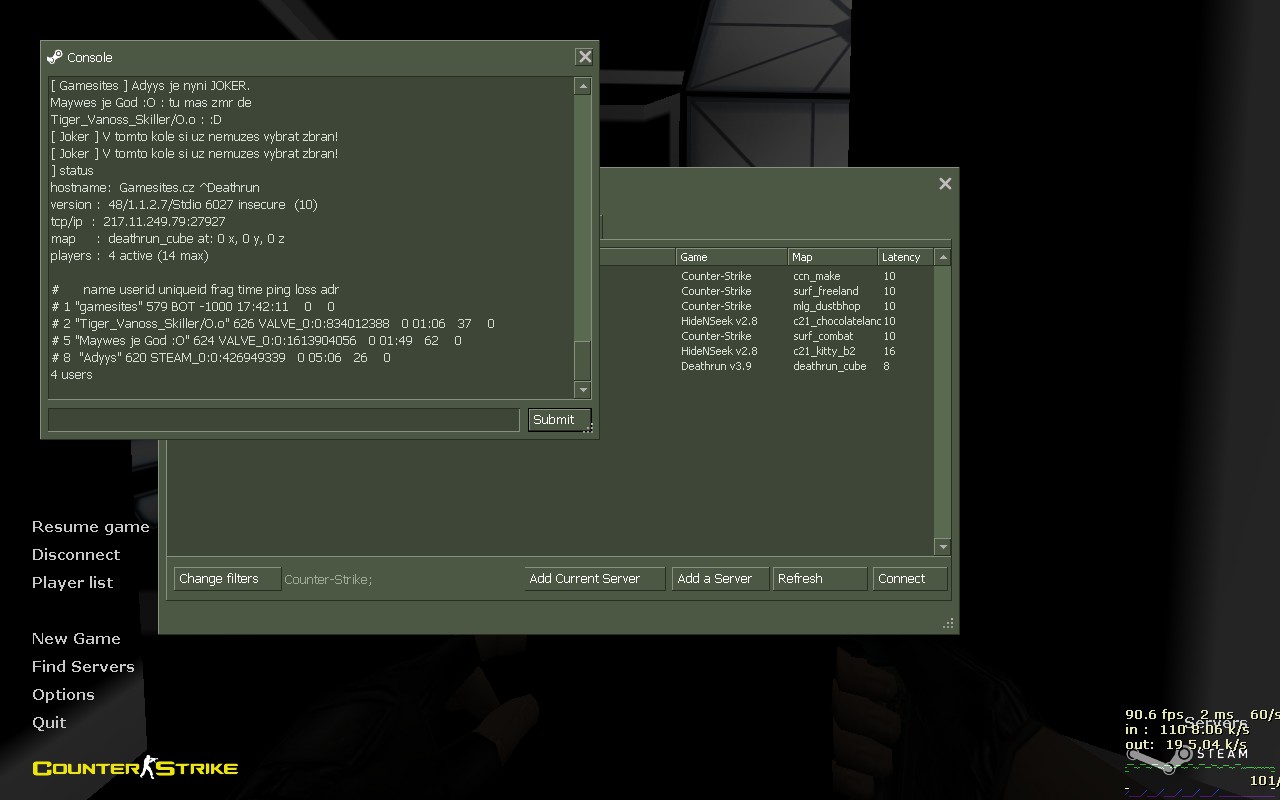Close the server browser window
The width and height of the screenshot is (1280, 800).
click(x=945, y=183)
